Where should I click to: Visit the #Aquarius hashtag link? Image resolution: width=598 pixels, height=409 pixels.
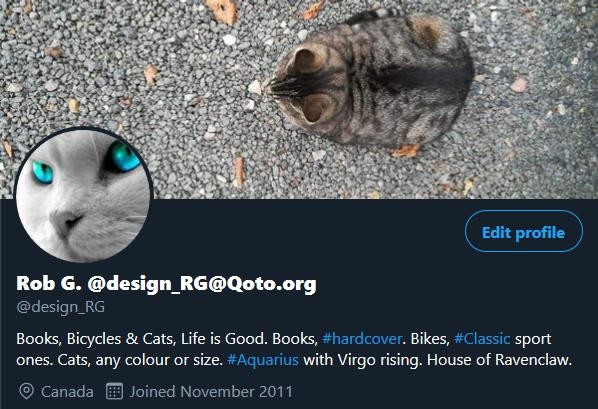(263, 360)
